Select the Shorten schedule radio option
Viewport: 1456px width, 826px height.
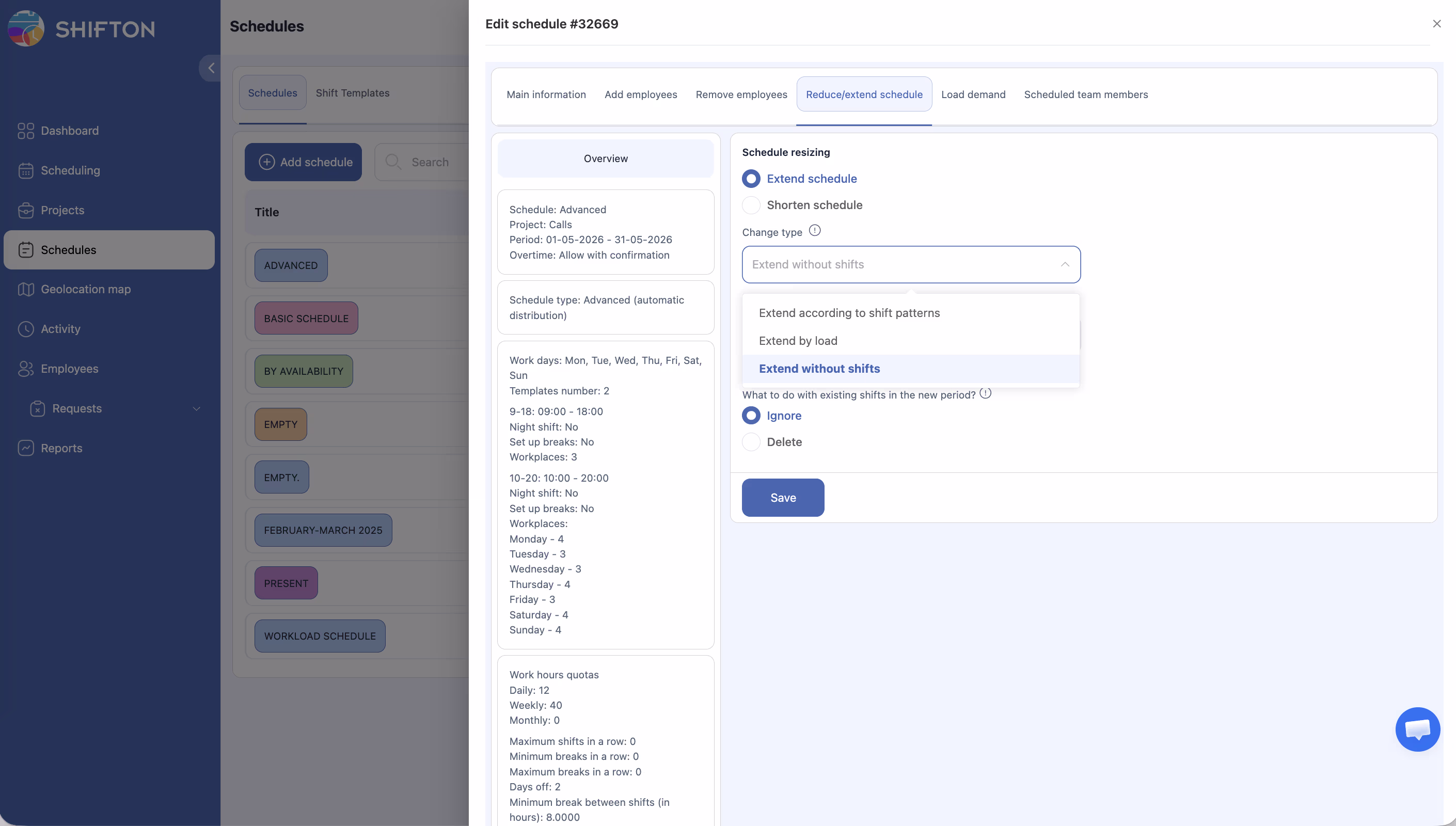point(751,205)
